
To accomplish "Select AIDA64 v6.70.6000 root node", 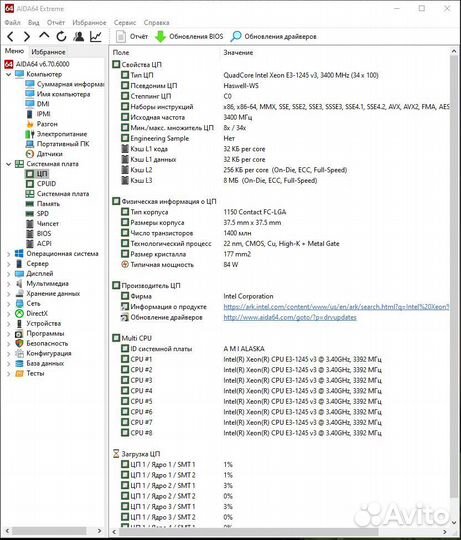I will tap(37, 64).
